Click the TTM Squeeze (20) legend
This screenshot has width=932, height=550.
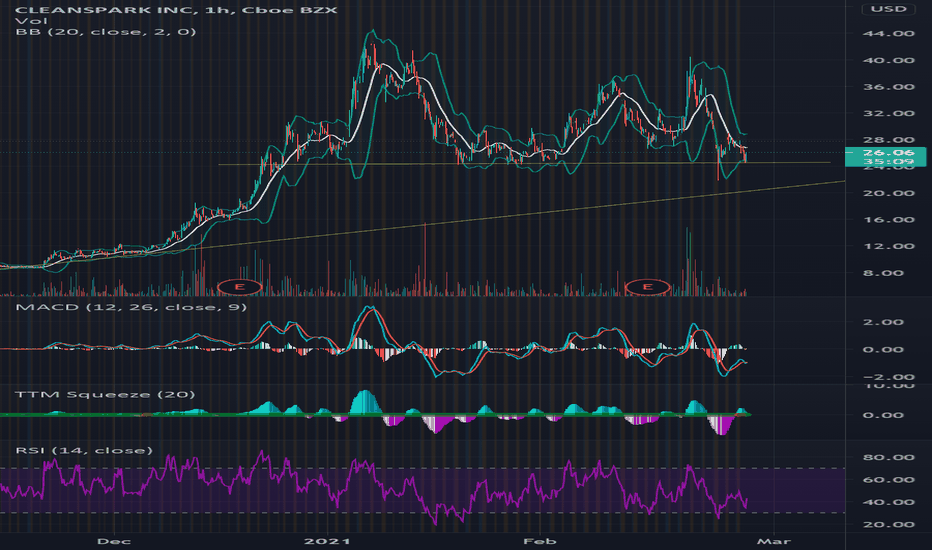coord(105,394)
